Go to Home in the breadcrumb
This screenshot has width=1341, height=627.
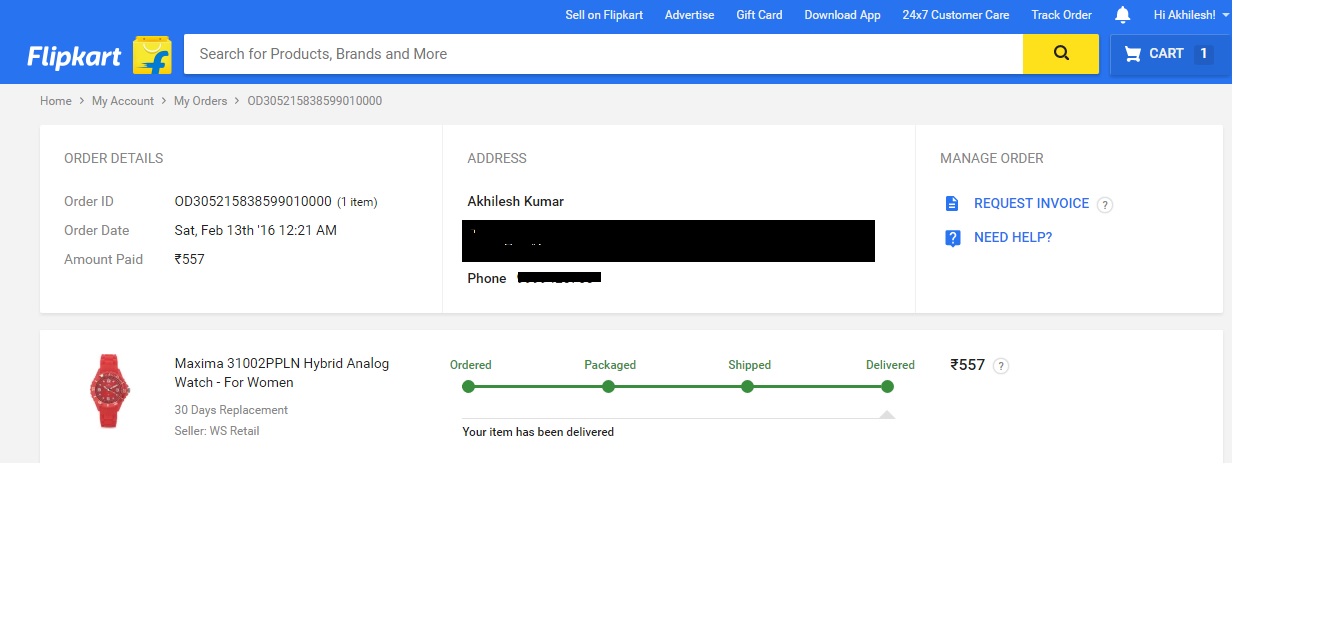[56, 101]
